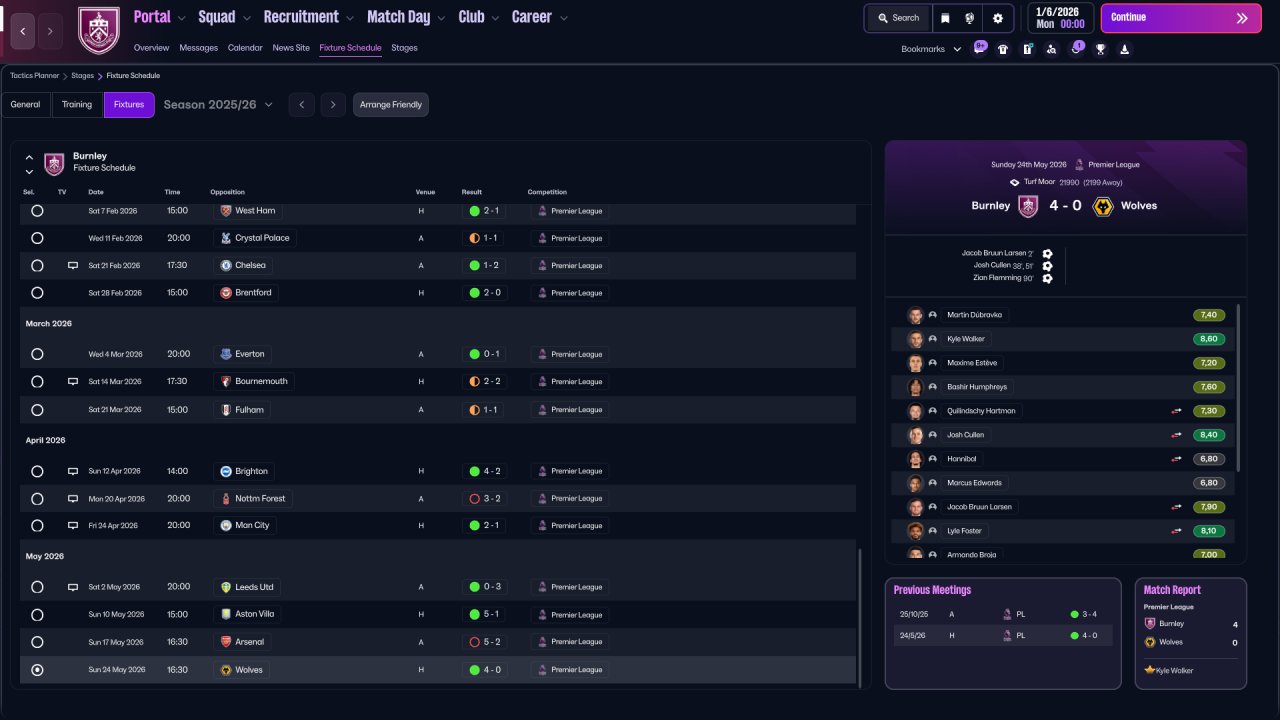
Task: Open the training cone shortcut icon
Action: coord(1124,49)
